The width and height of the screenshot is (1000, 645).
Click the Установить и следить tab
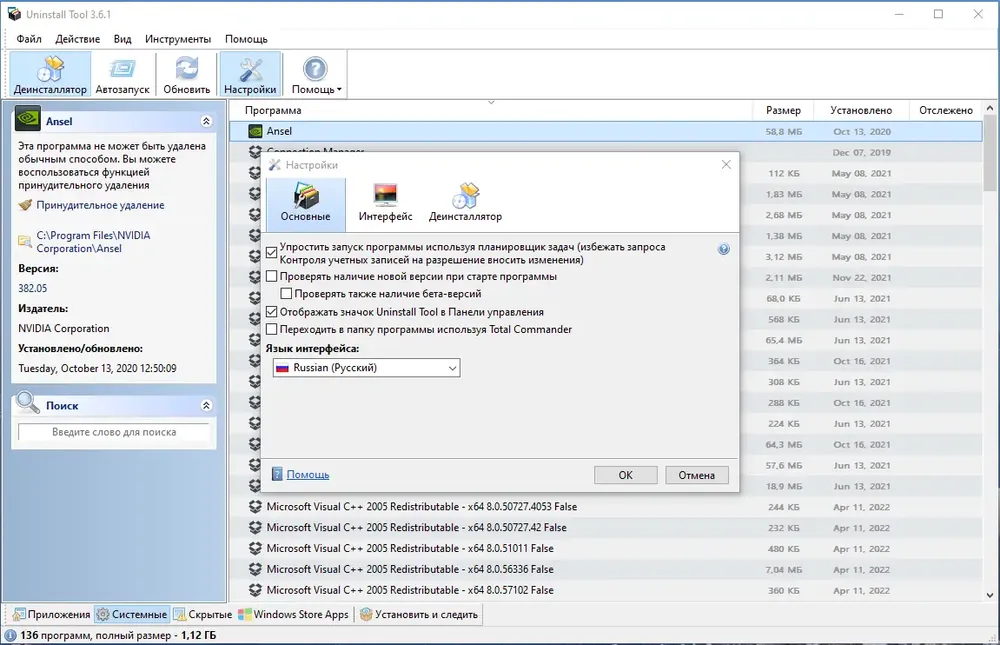pyautogui.click(x=419, y=614)
